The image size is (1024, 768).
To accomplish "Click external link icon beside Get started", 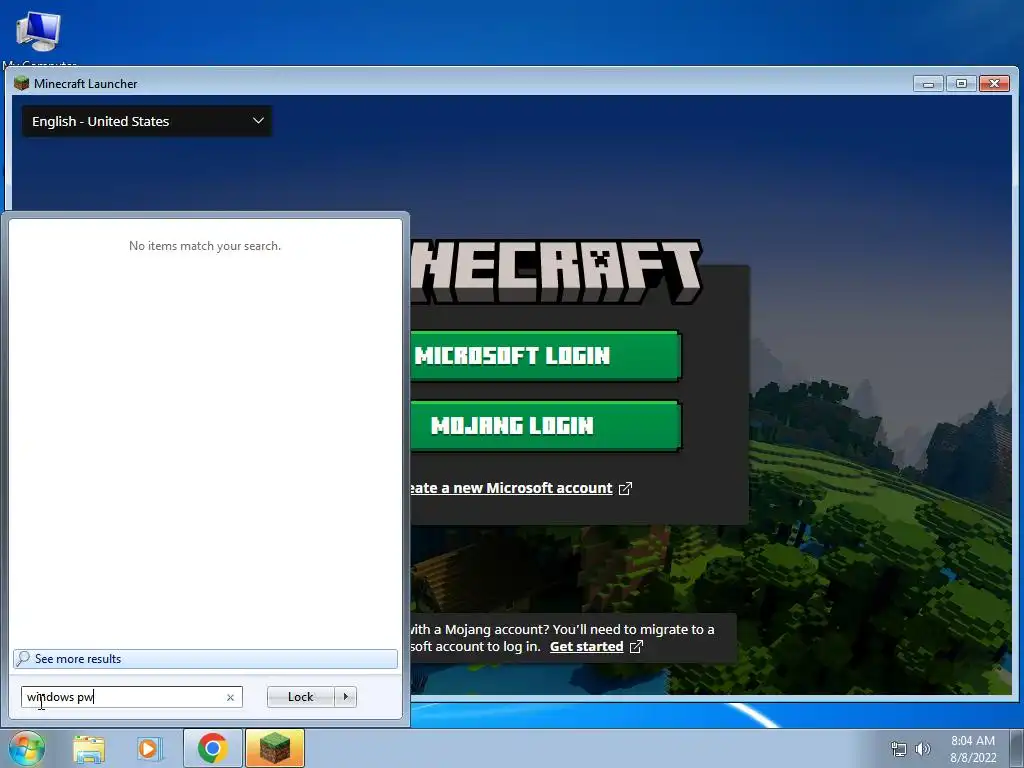I will click(636, 647).
